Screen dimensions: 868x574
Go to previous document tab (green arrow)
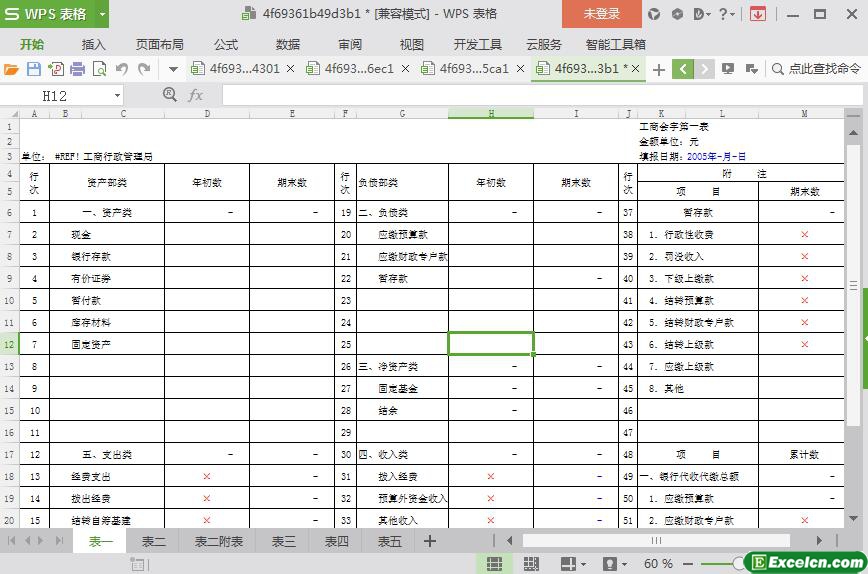(x=683, y=69)
